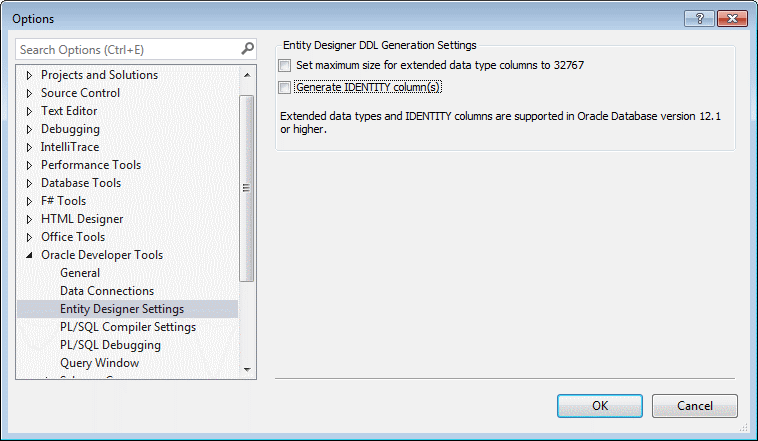Image resolution: width=758 pixels, height=441 pixels.
Task: Expand the Office Tools node
Action: (29, 237)
